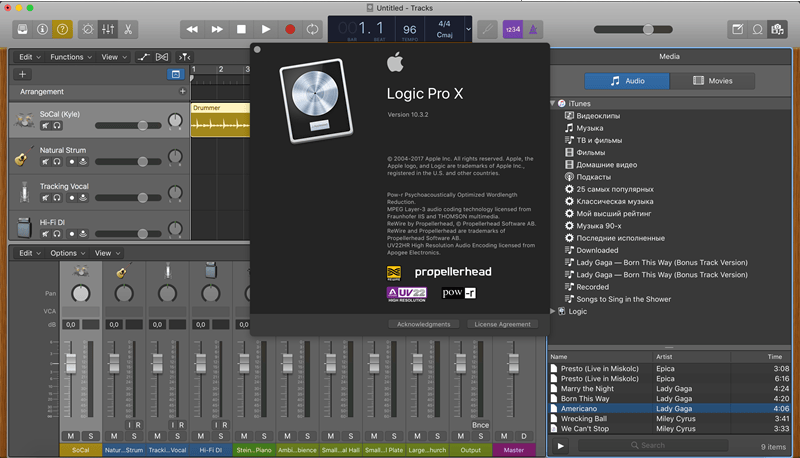This screenshot has height=458, width=800.
Task: Click the Natural Strum guitar icon
Action: pos(23,156)
